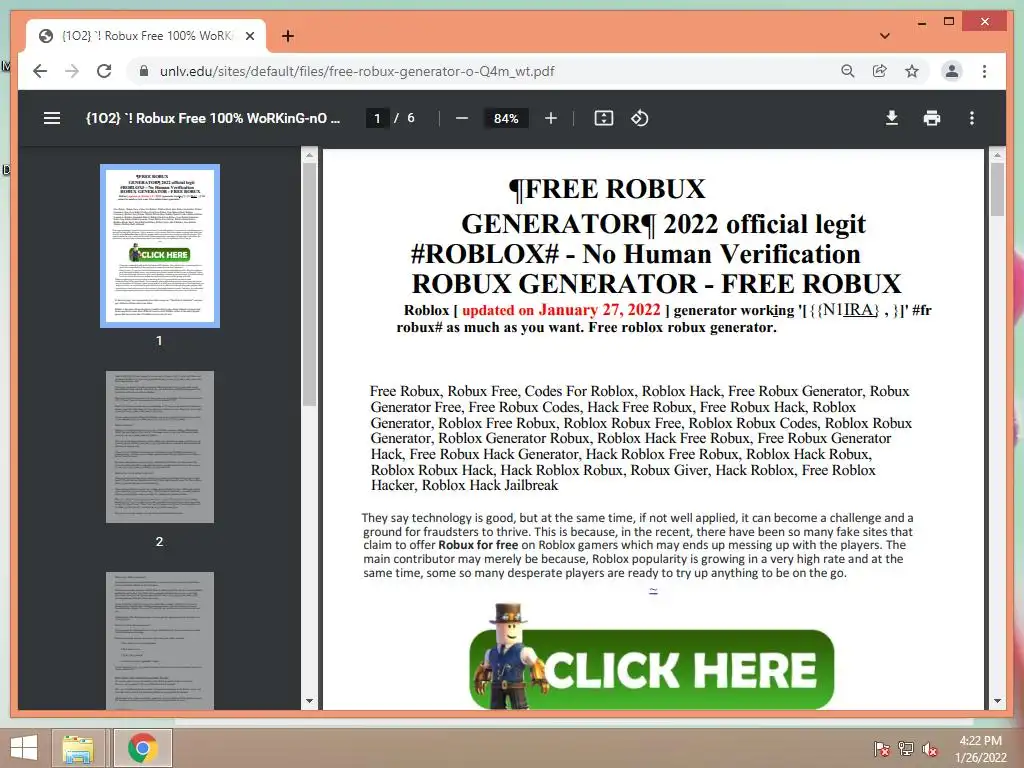Click the green CLICK HERE banner
The image size is (1024, 768).
click(651, 669)
